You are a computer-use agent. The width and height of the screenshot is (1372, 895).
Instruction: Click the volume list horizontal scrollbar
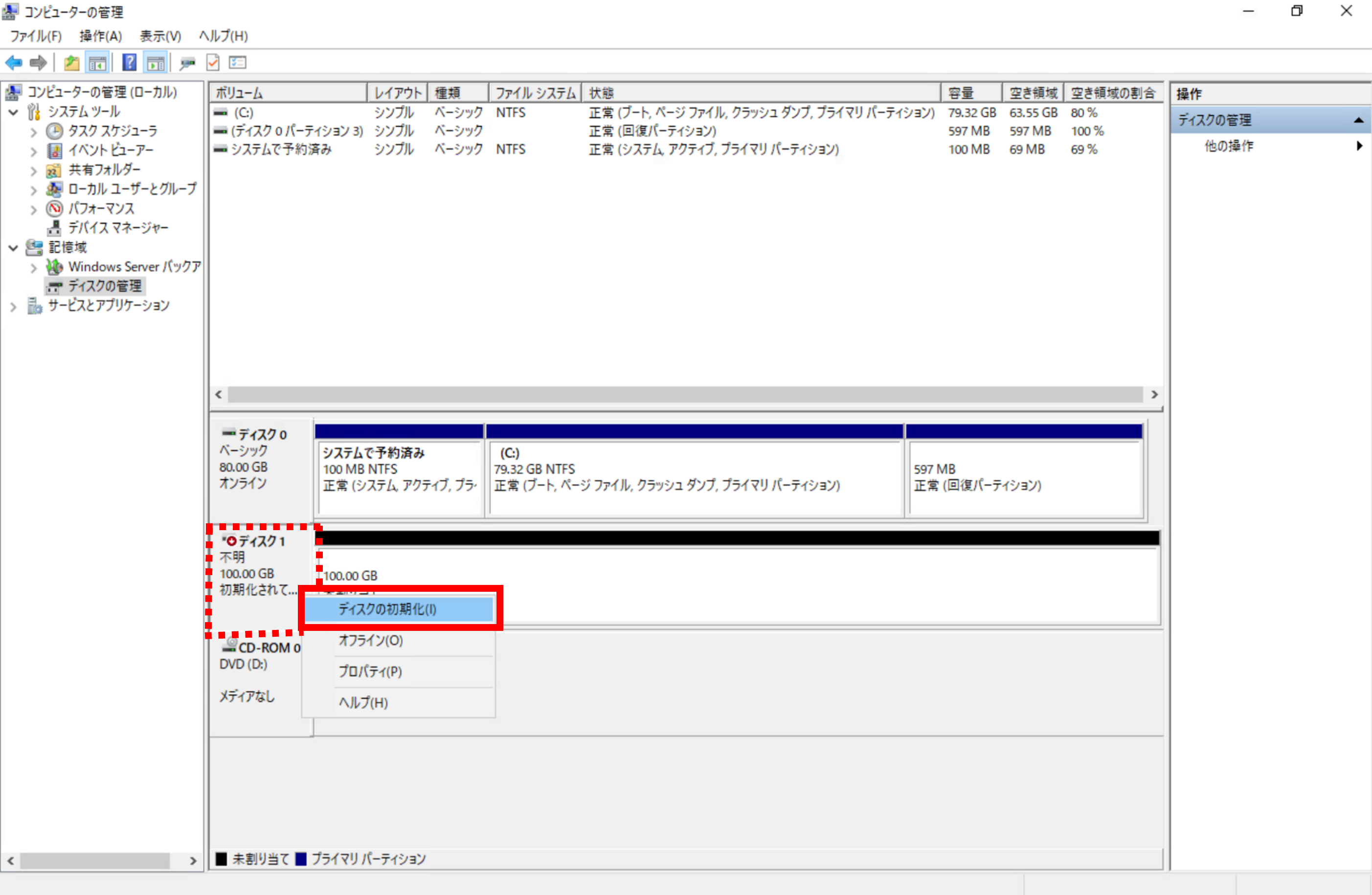click(685, 395)
